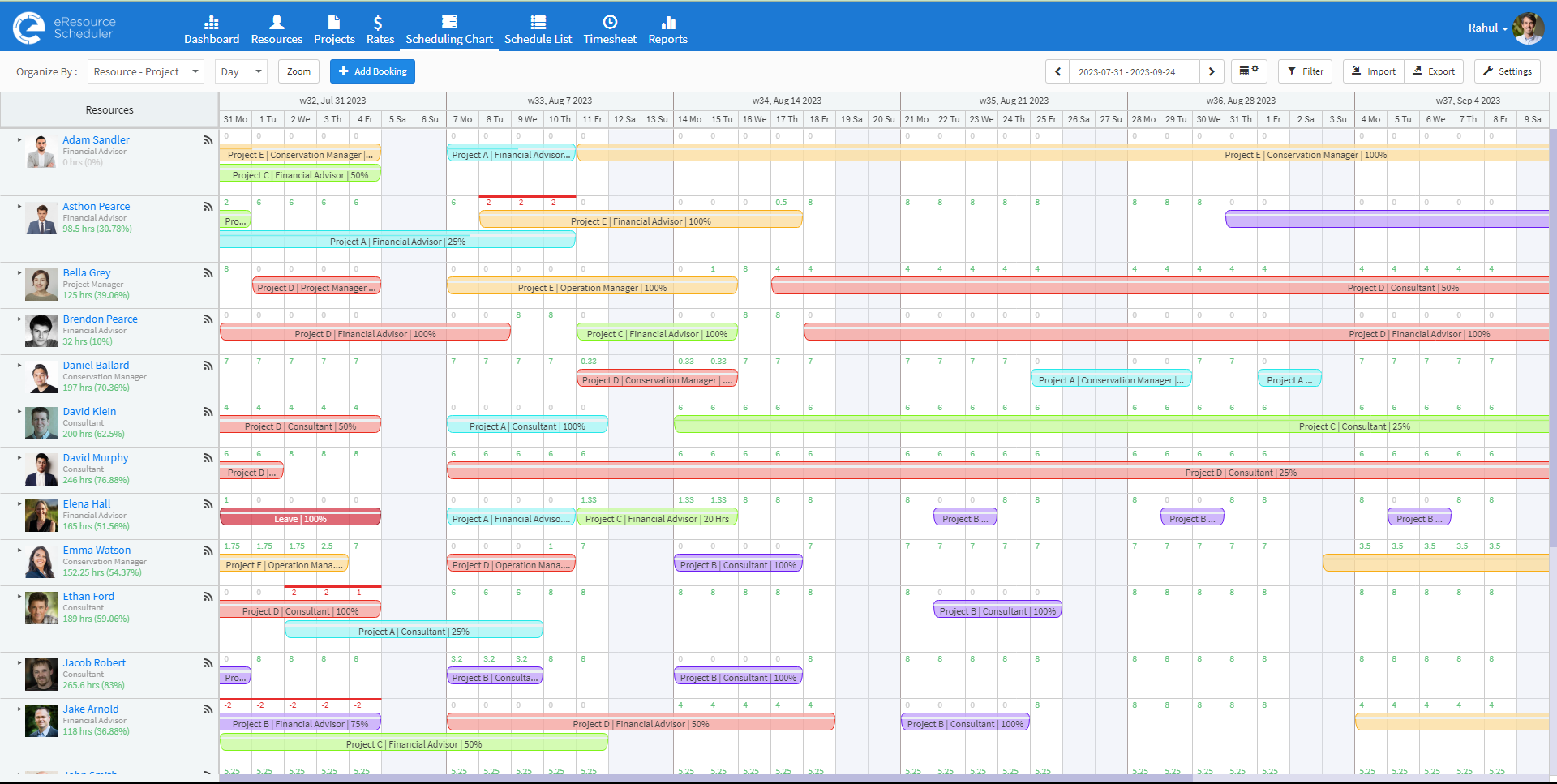Click the date range field 2023-07-31 - 2023-09-24

click(x=1135, y=71)
